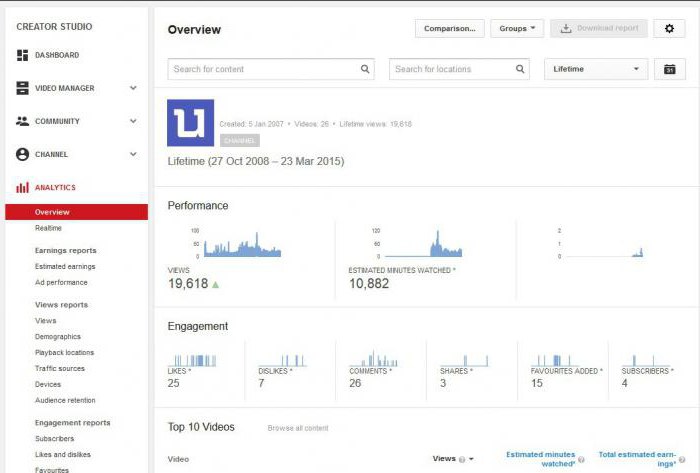Open the Favourites added chart
The image size is (700, 473).
[x=555, y=360]
